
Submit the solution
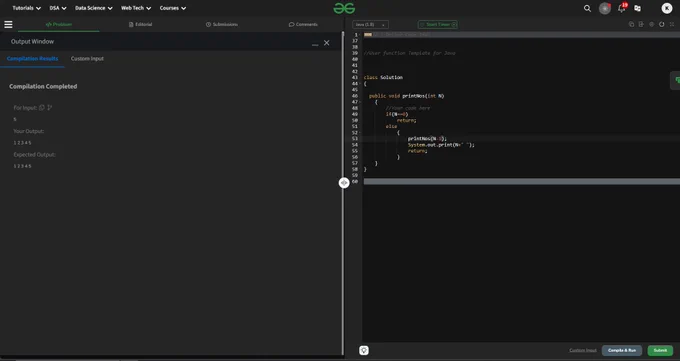[660, 350]
